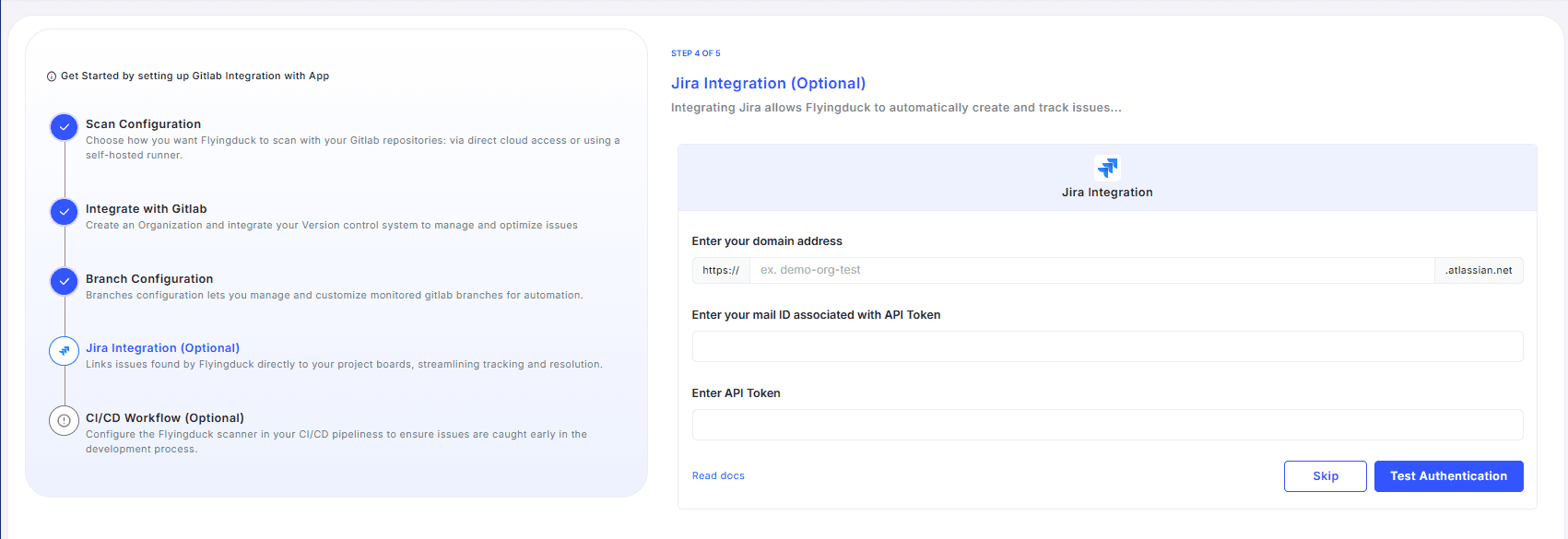The height and width of the screenshot is (539, 1568).
Task: Focus the API Token input field
Action: (x=1107, y=425)
